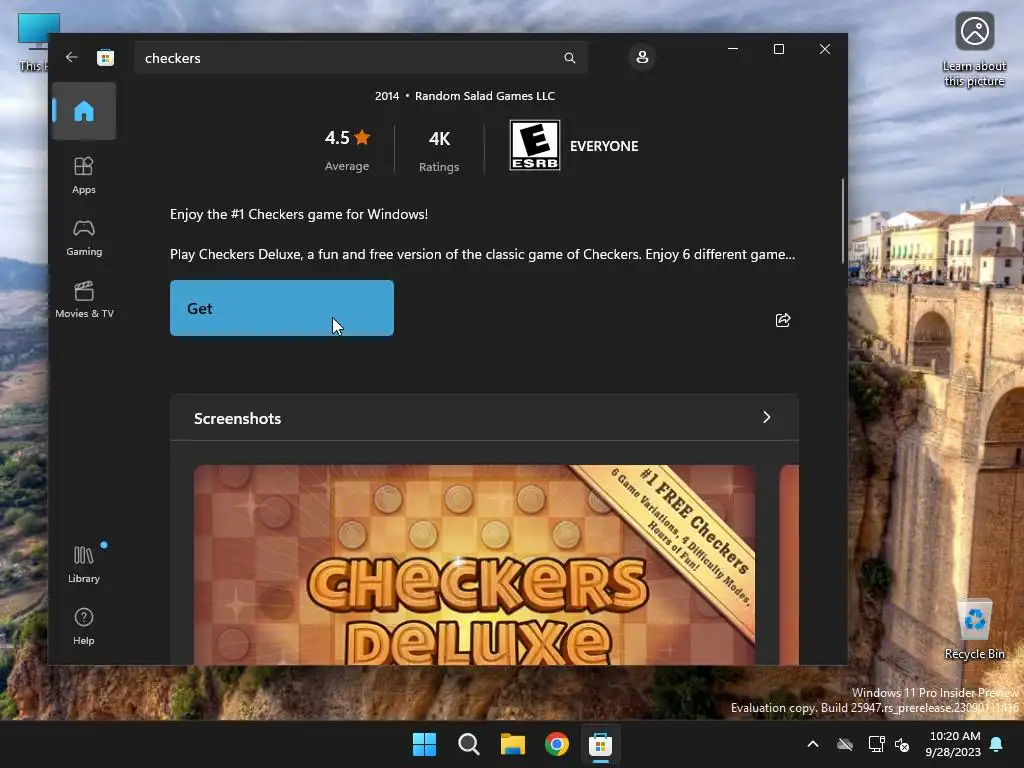Click the 4.5 Average star rating

347,150
